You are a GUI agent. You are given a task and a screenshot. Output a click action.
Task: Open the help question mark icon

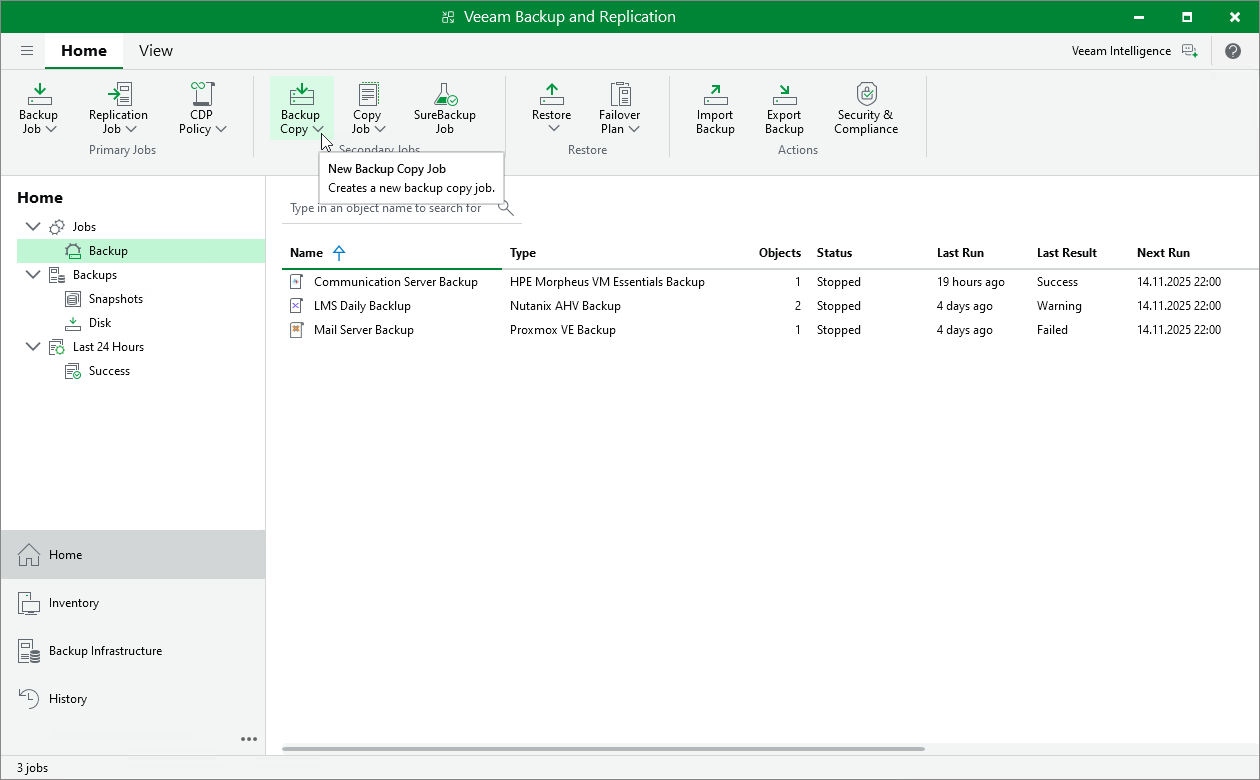tap(1233, 51)
